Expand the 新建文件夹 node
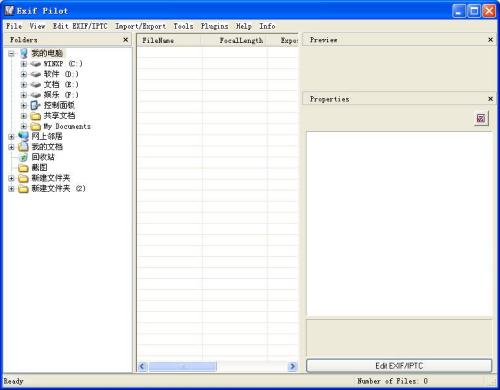500x390 pixels. (11, 178)
